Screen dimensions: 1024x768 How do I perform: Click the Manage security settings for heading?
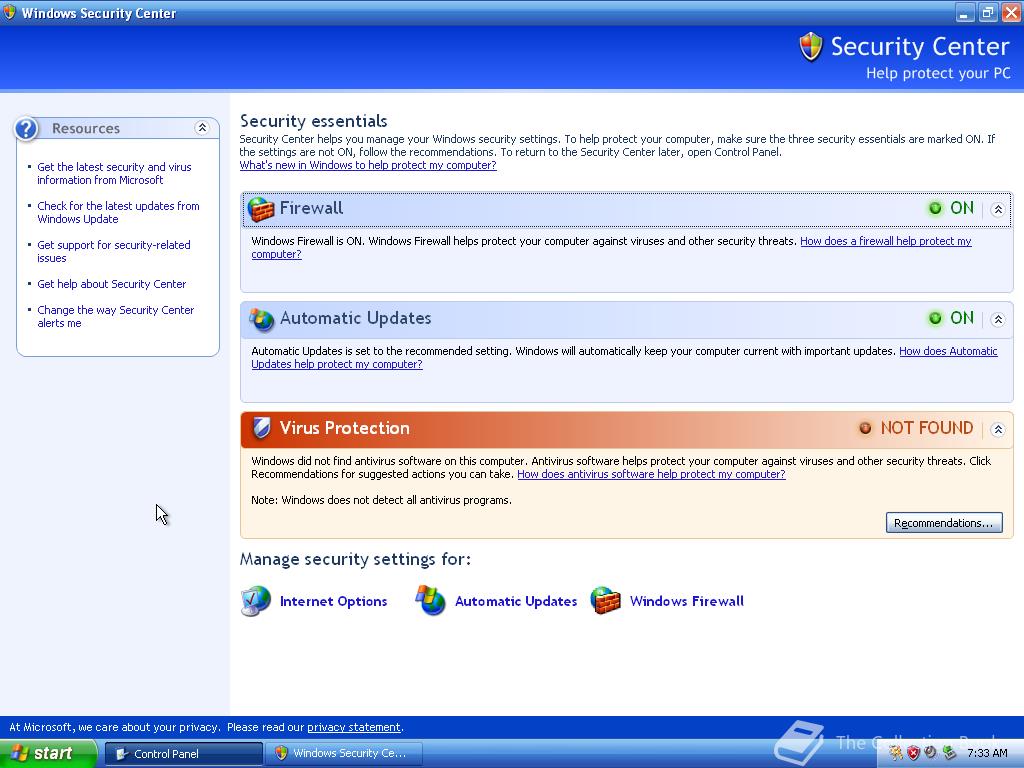click(x=355, y=559)
